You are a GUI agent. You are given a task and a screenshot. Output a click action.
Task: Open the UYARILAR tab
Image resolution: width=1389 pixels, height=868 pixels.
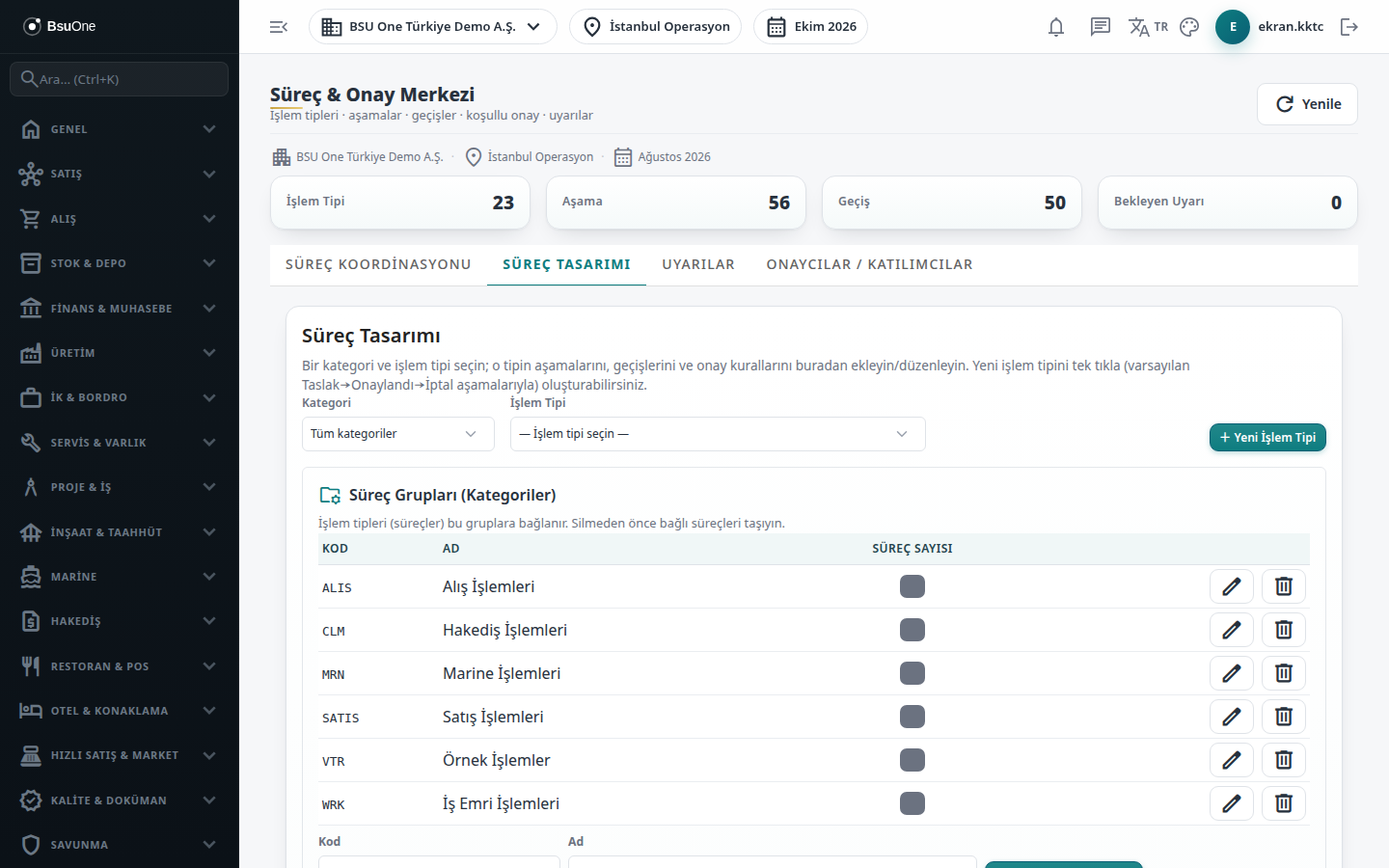698,264
